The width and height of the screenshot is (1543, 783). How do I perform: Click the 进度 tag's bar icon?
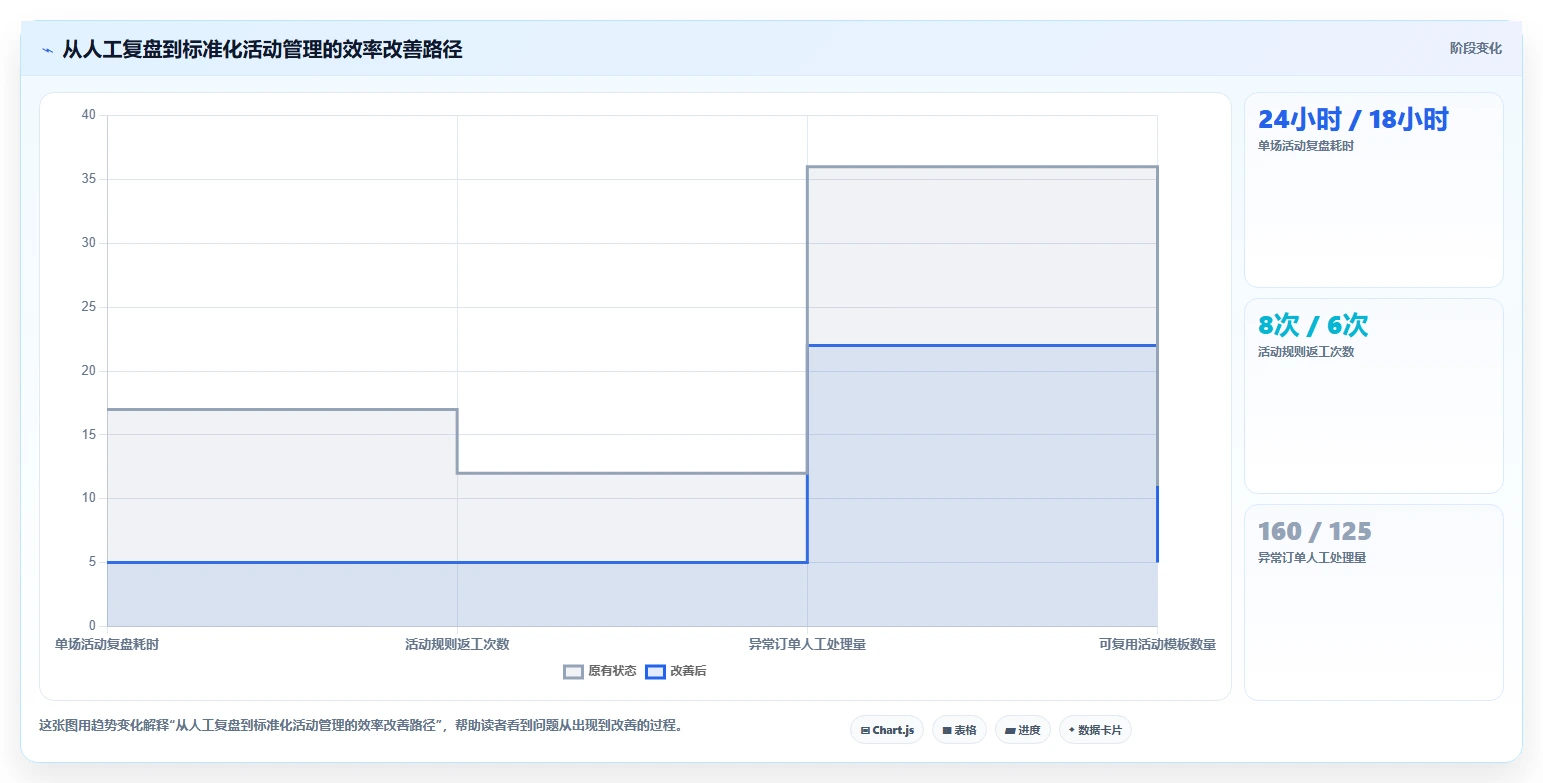point(1010,731)
